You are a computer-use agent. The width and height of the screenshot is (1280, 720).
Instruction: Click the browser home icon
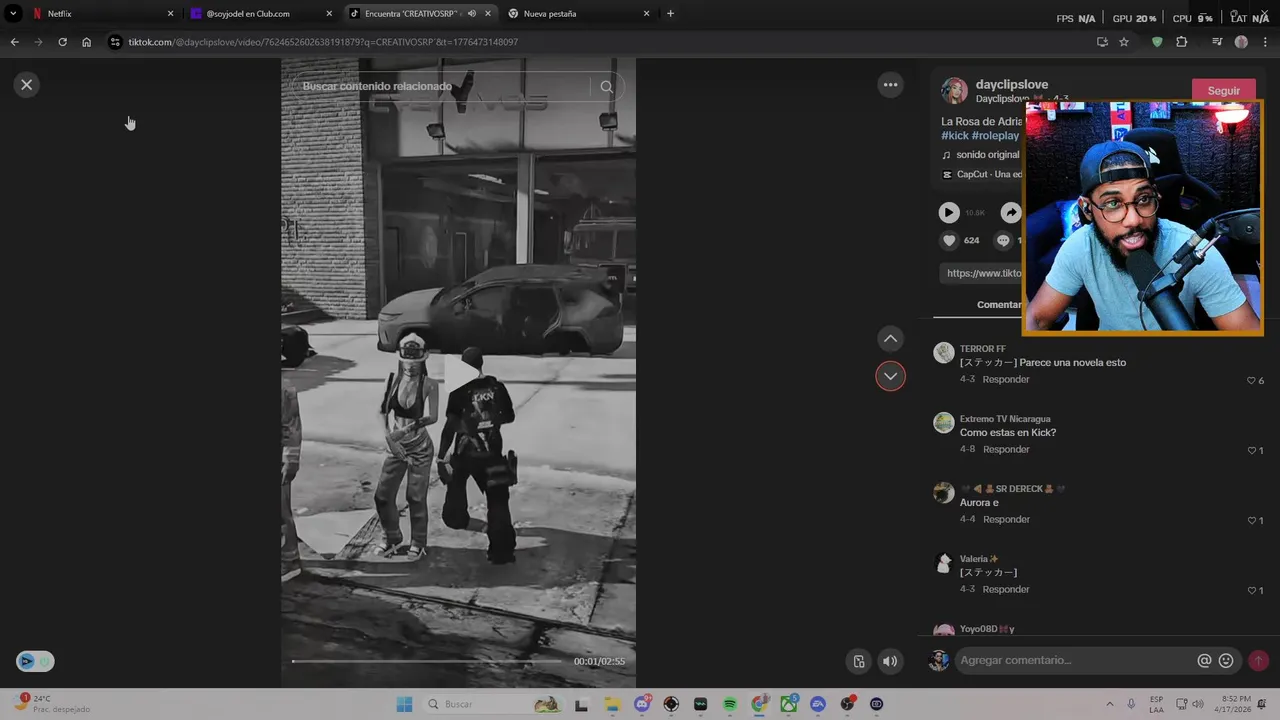87,42
